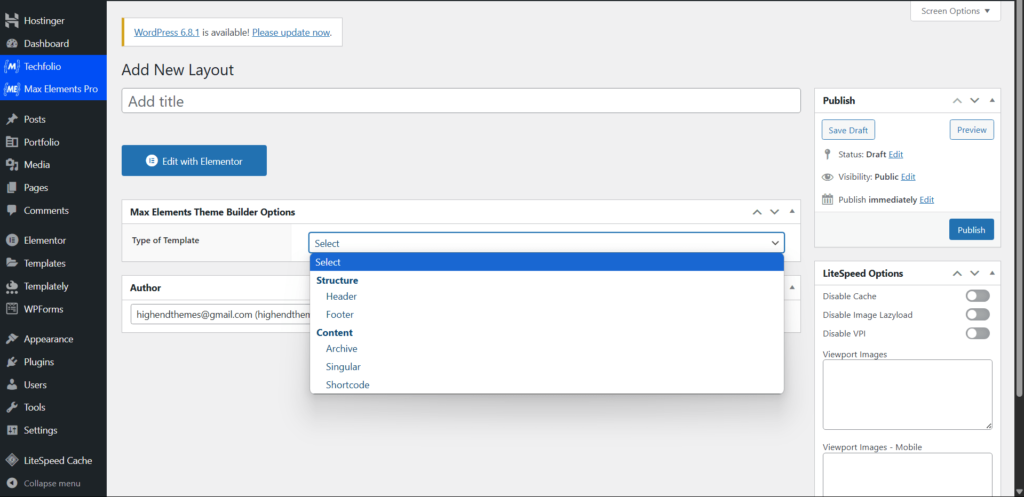Viewport: 1024px width, 497px height.
Task: Collapse the LiteSpeed Options panel triangle
Action: point(992,274)
